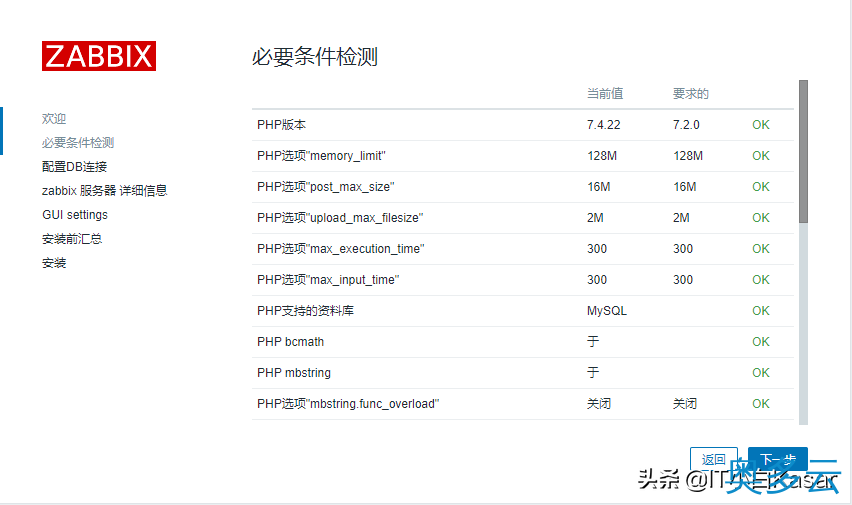Click the PHP bcmath row label
Image resolution: width=852 pixels, height=505 pixels.
(290, 341)
